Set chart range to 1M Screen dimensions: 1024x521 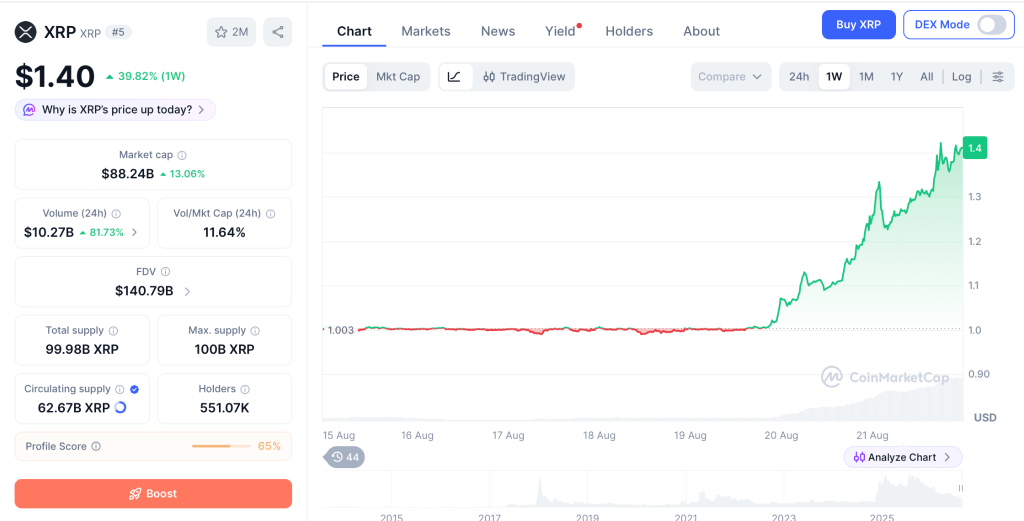click(x=866, y=77)
